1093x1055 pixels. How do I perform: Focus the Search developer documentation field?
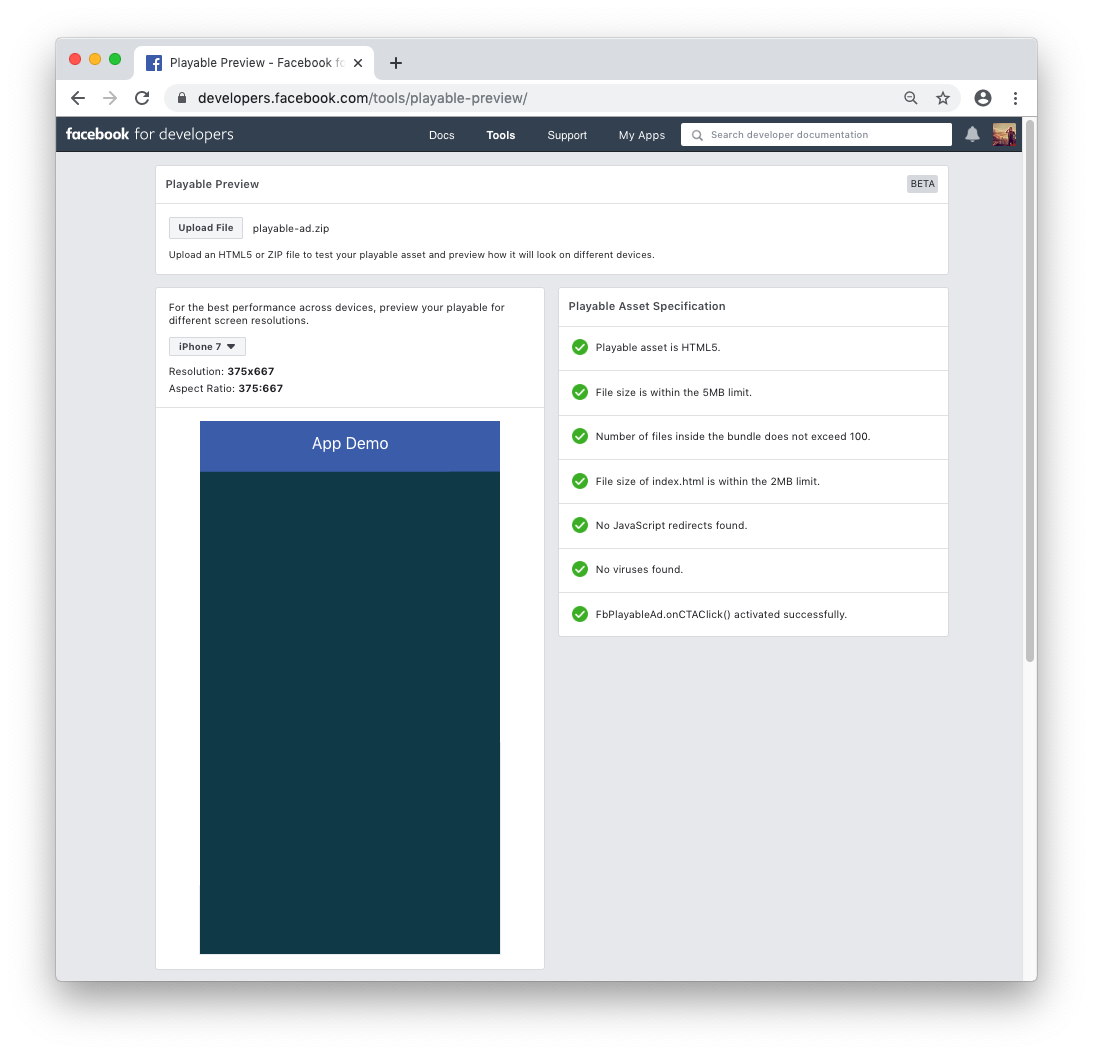click(x=816, y=135)
